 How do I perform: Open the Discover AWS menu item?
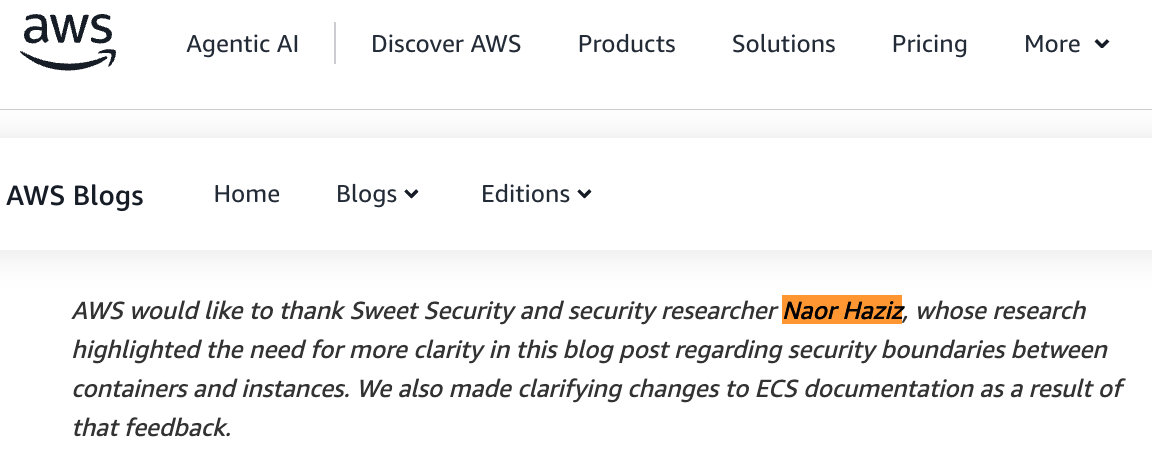(446, 44)
